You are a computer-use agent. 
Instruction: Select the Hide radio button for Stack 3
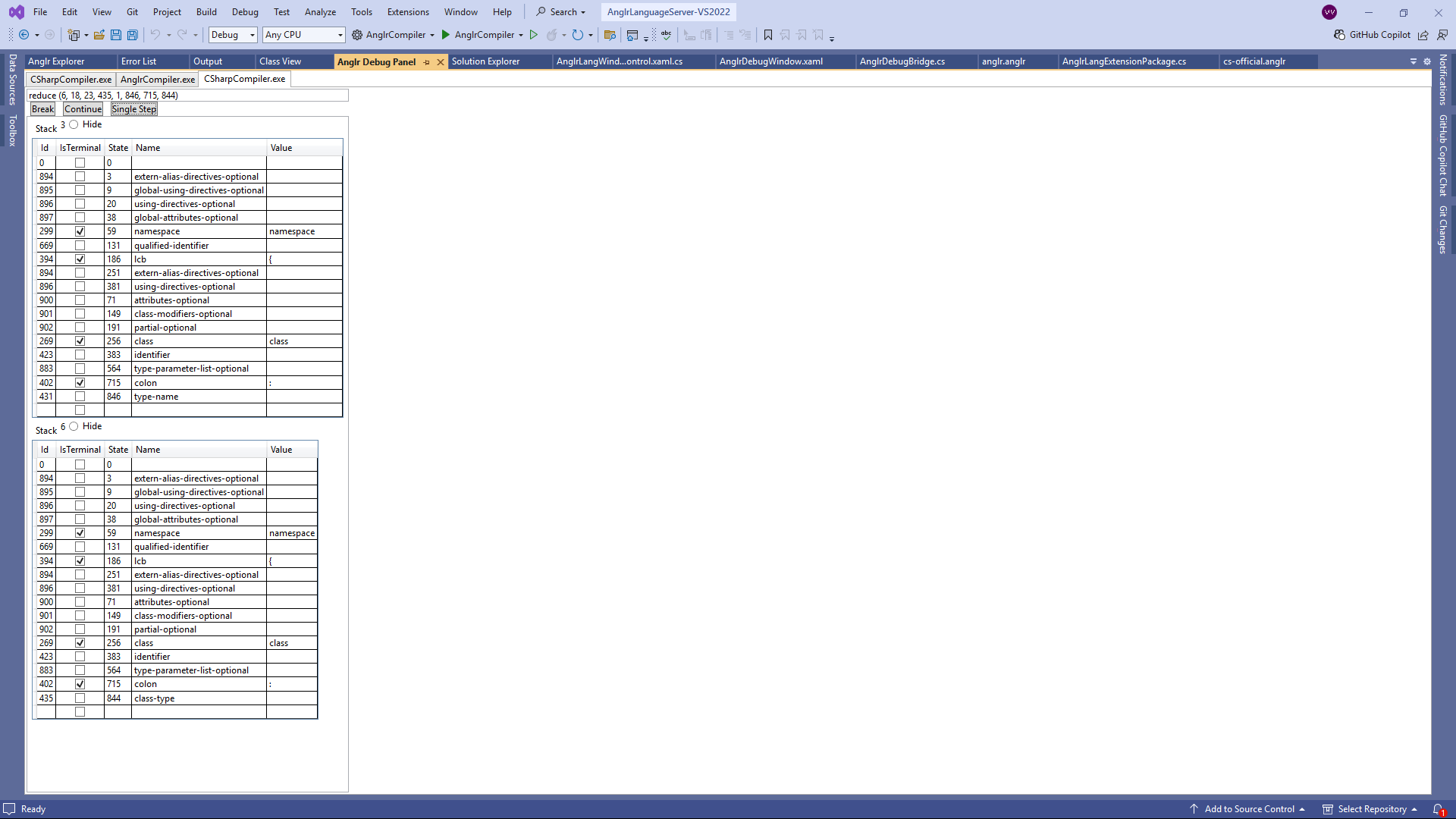pos(74,124)
